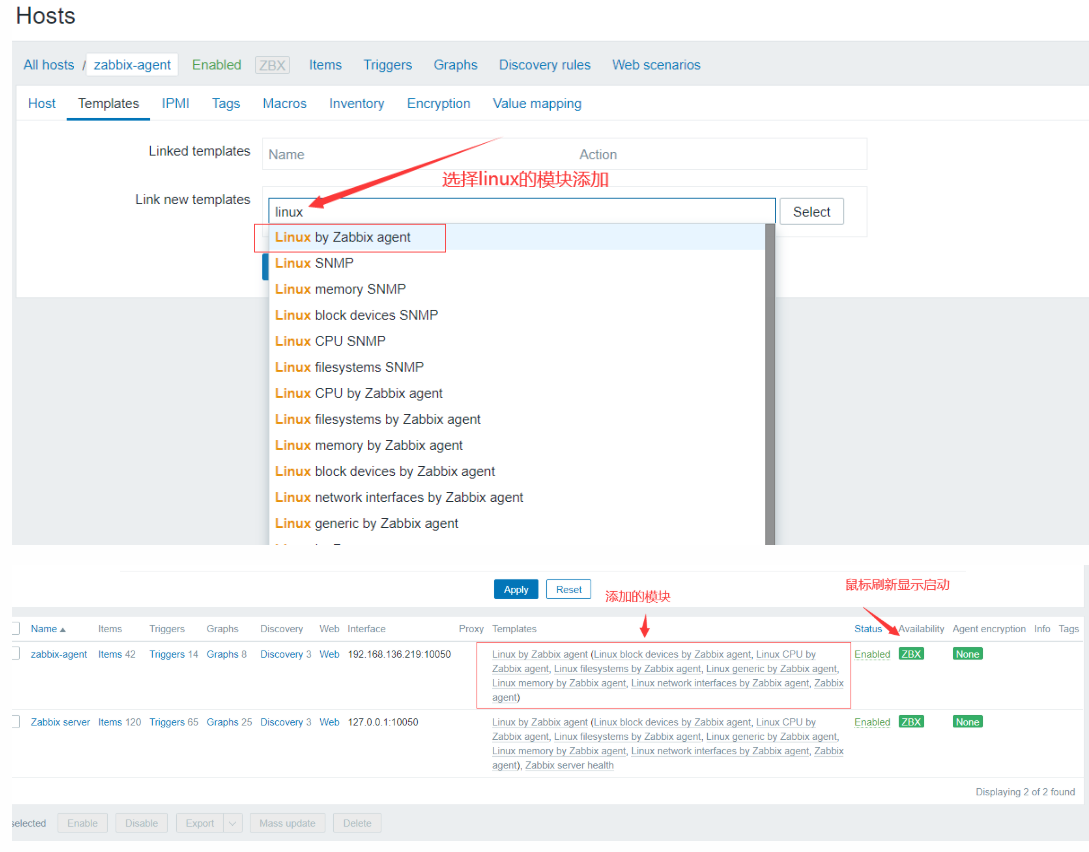Open Triggers 14 for zabbix-agent
Viewport: 1089px width, 852px height.
[167, 654]
